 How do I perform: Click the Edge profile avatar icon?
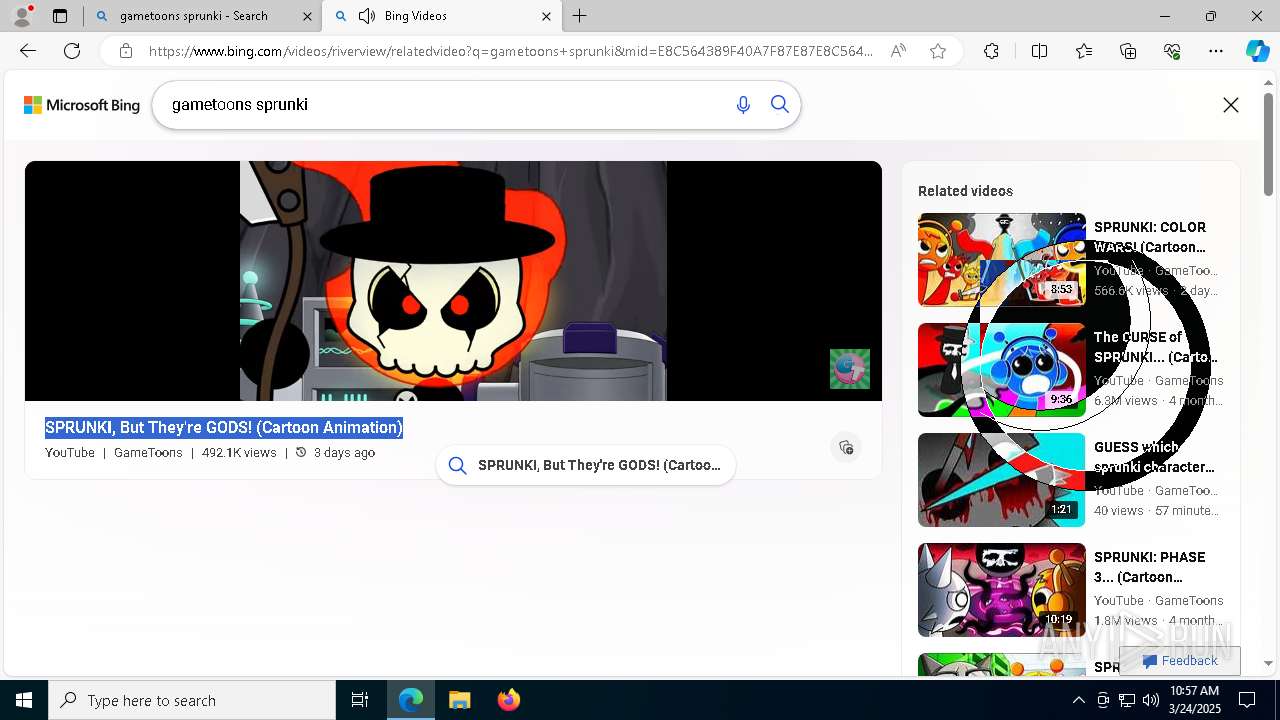(22, 16)
